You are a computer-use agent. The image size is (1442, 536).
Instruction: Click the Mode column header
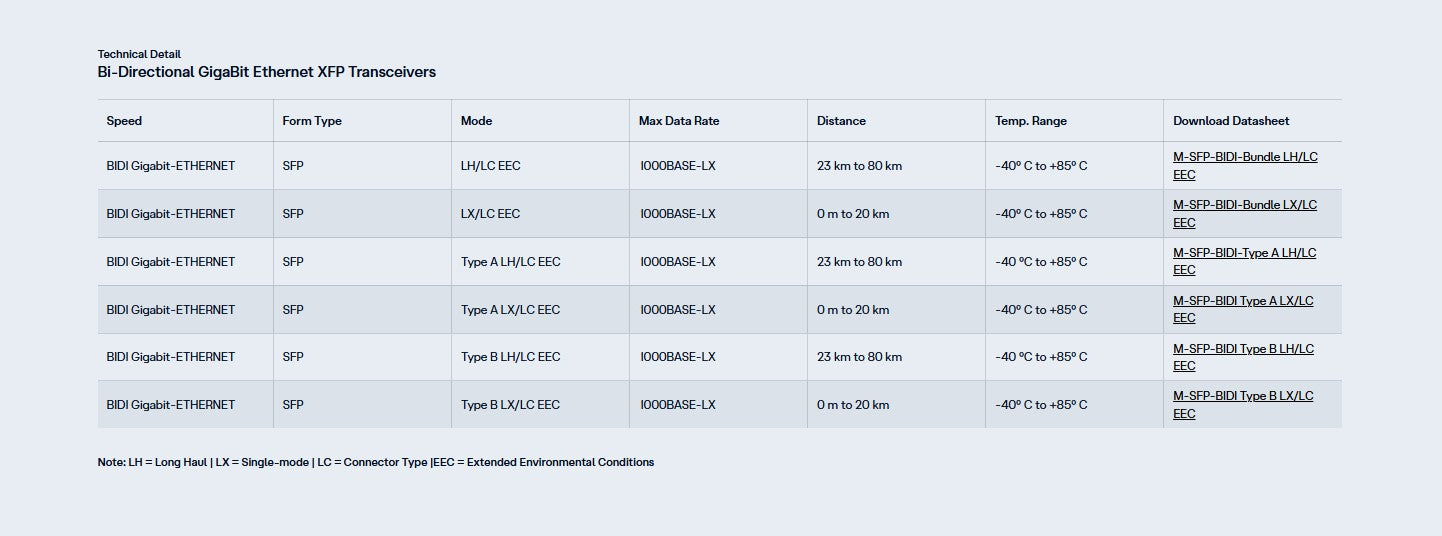(476, 121)
